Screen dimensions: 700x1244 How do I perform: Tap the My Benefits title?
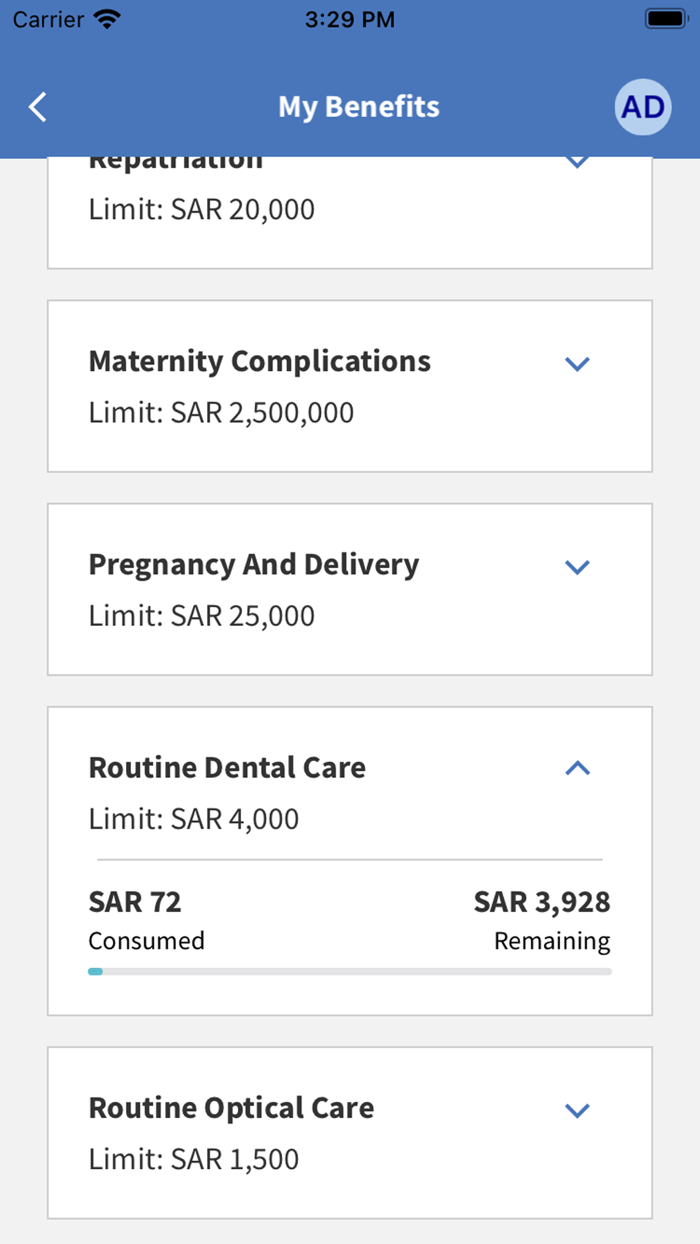358,106
